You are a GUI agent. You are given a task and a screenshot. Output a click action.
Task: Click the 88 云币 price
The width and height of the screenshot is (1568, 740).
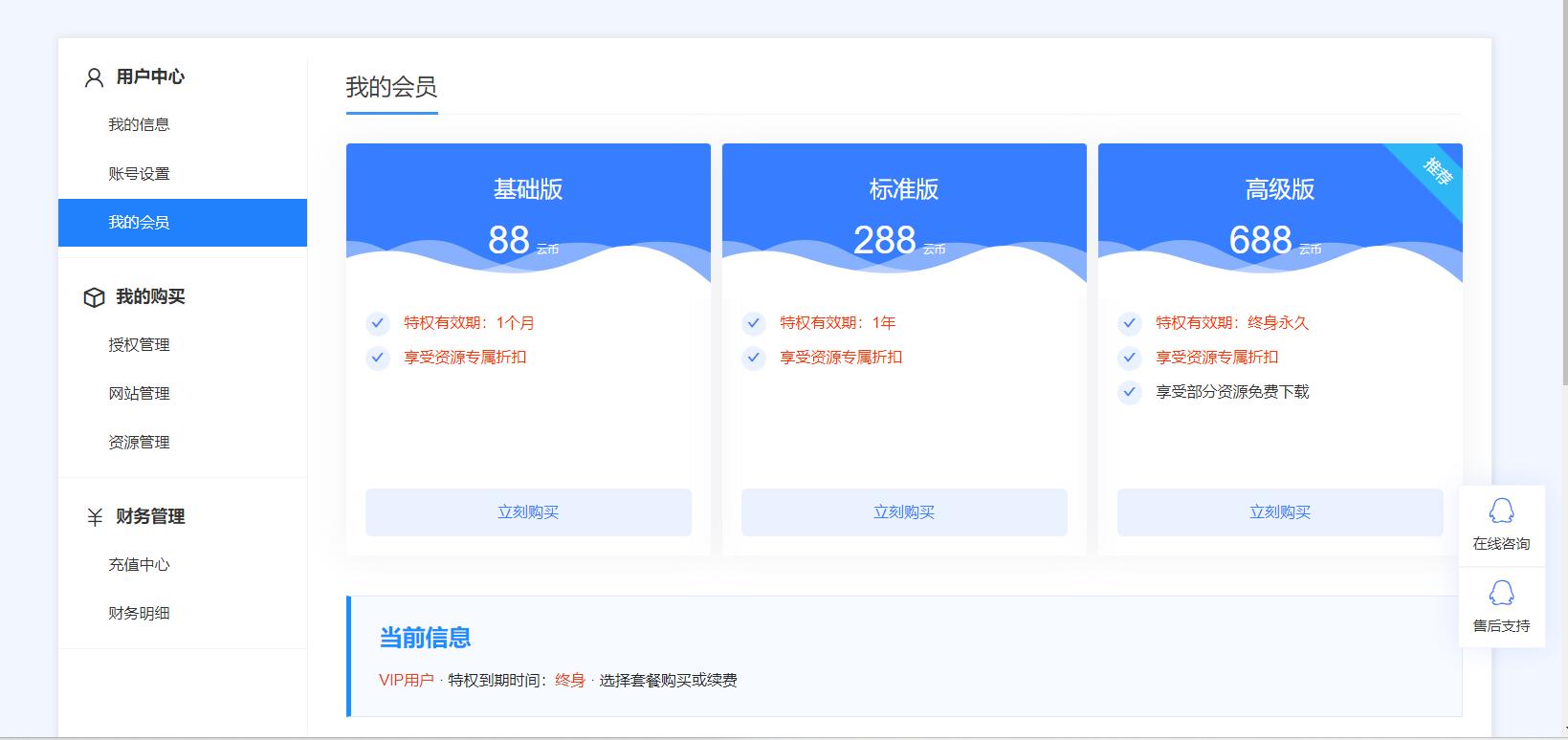(x=523, y=240)
